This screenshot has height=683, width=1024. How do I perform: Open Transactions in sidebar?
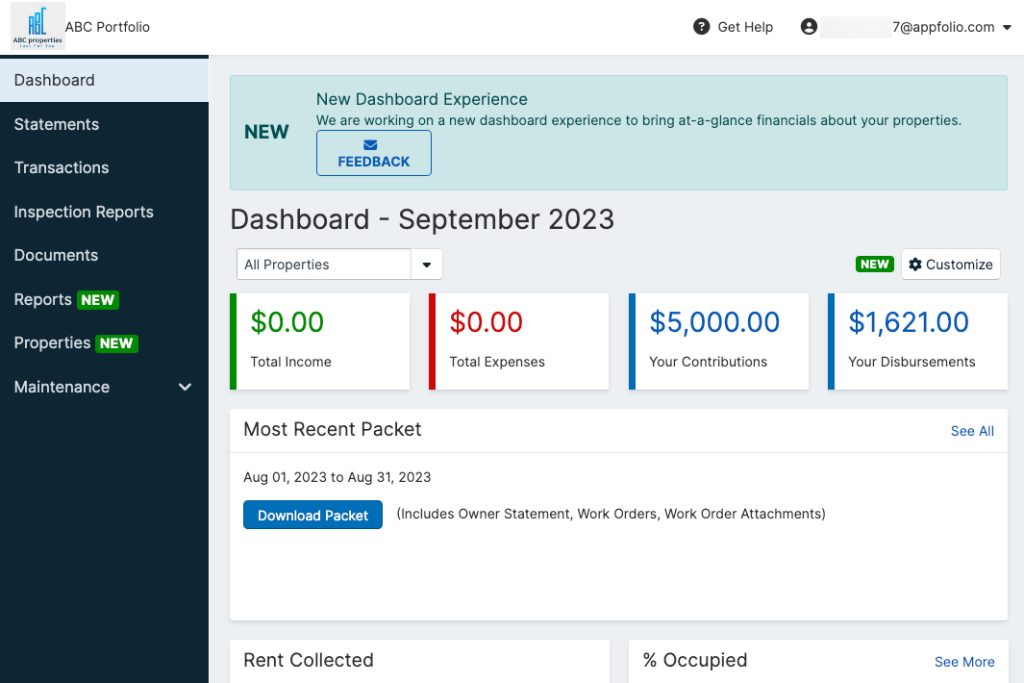pyautogui.click(x=104, y=168)
